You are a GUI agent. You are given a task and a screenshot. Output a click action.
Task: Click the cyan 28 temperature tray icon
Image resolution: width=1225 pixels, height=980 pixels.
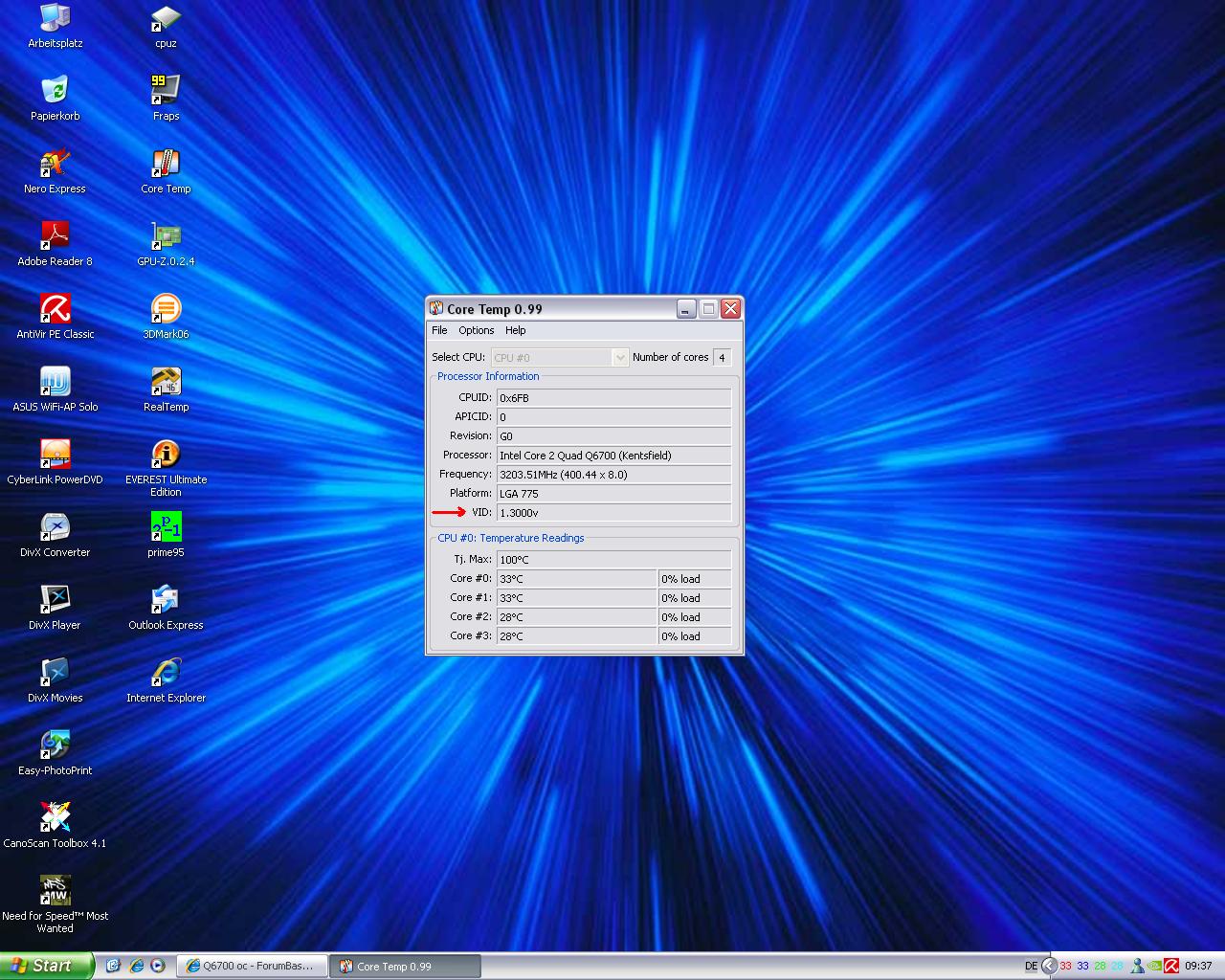pos(1116,967)
